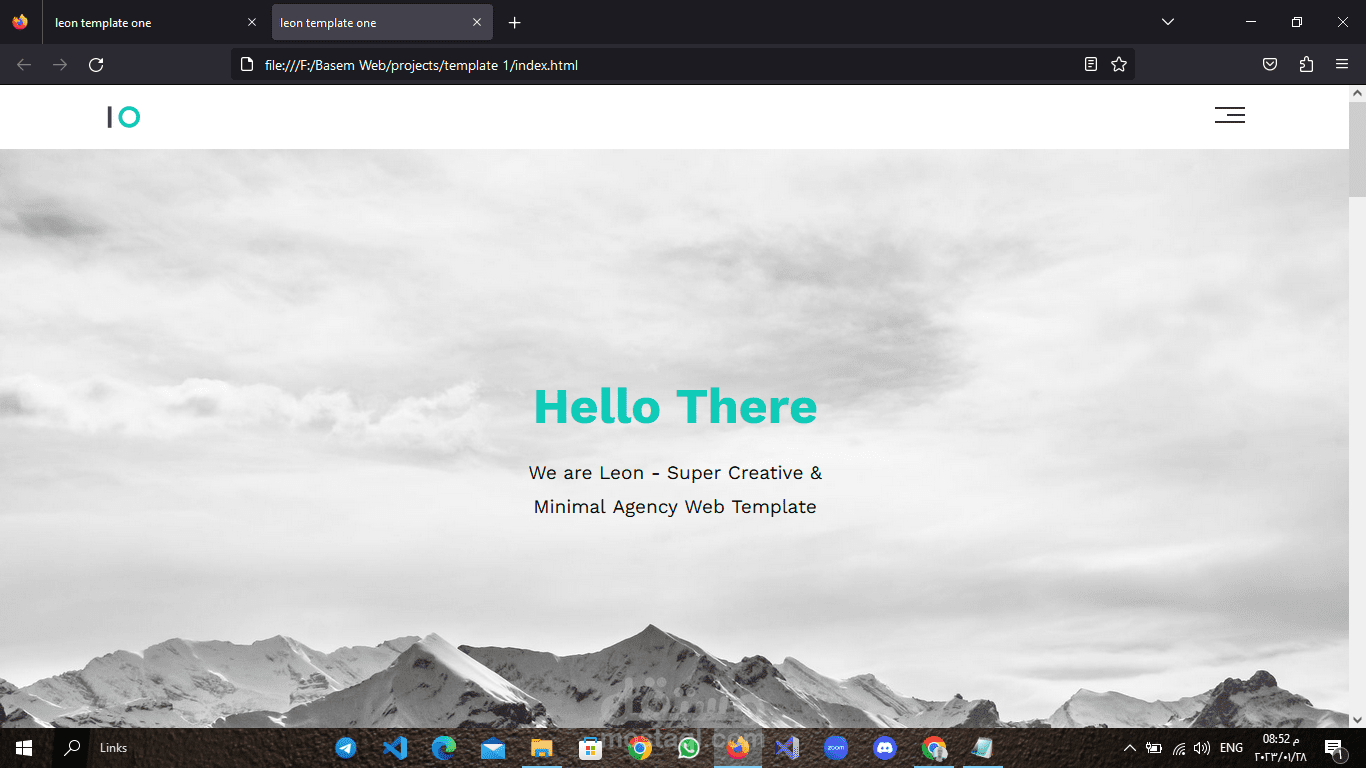Viewport: 1366px width, 768px height.
Task: Bookmark this page with the star icon
Action: (1119, 65)
